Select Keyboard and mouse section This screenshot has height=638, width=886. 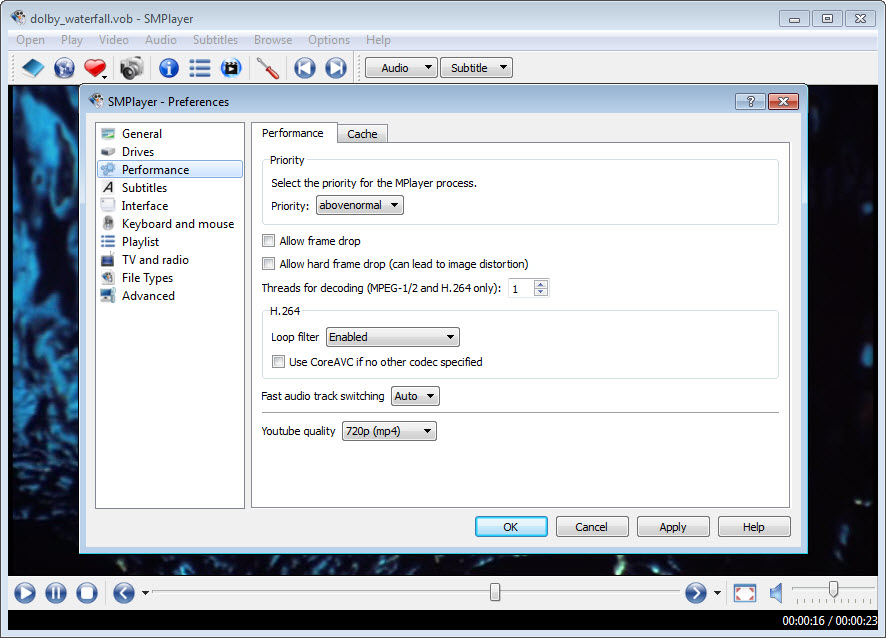pos(170,224)
